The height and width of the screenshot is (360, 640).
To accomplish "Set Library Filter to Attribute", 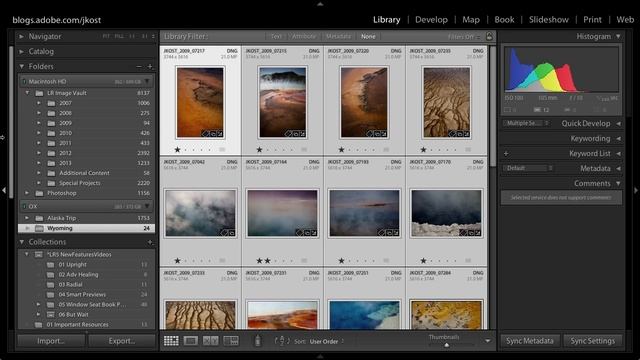I will coord(304,36).
